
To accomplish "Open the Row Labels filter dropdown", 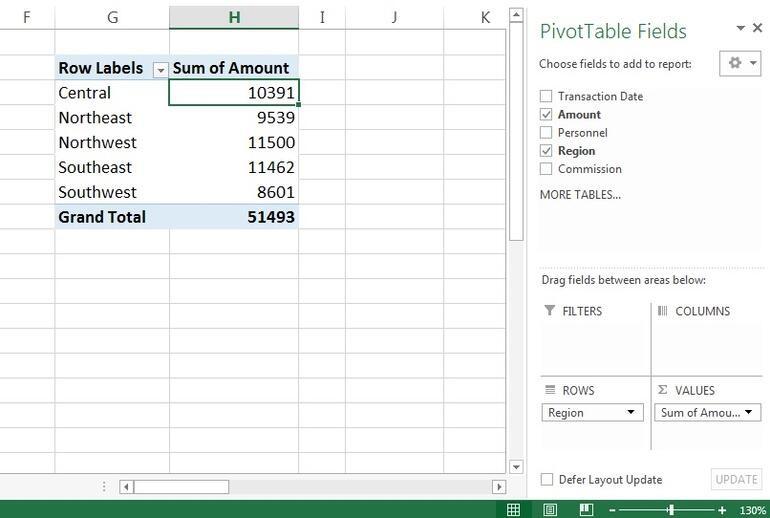I will coord(161,70).
